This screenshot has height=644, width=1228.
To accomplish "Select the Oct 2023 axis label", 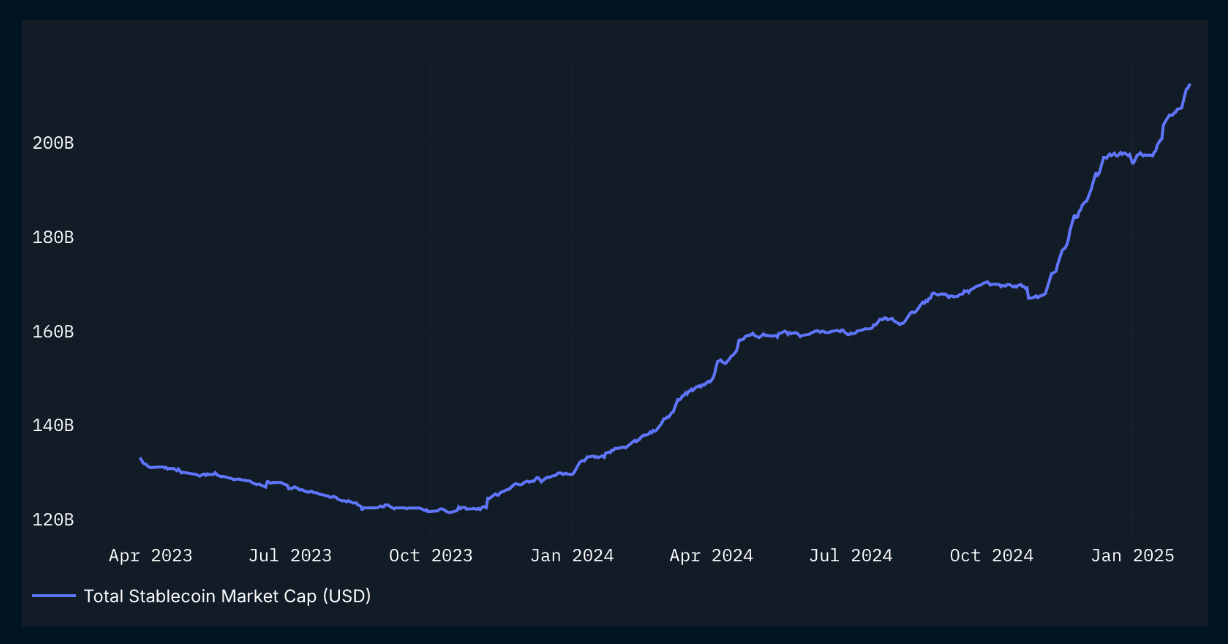I will 431,555.
